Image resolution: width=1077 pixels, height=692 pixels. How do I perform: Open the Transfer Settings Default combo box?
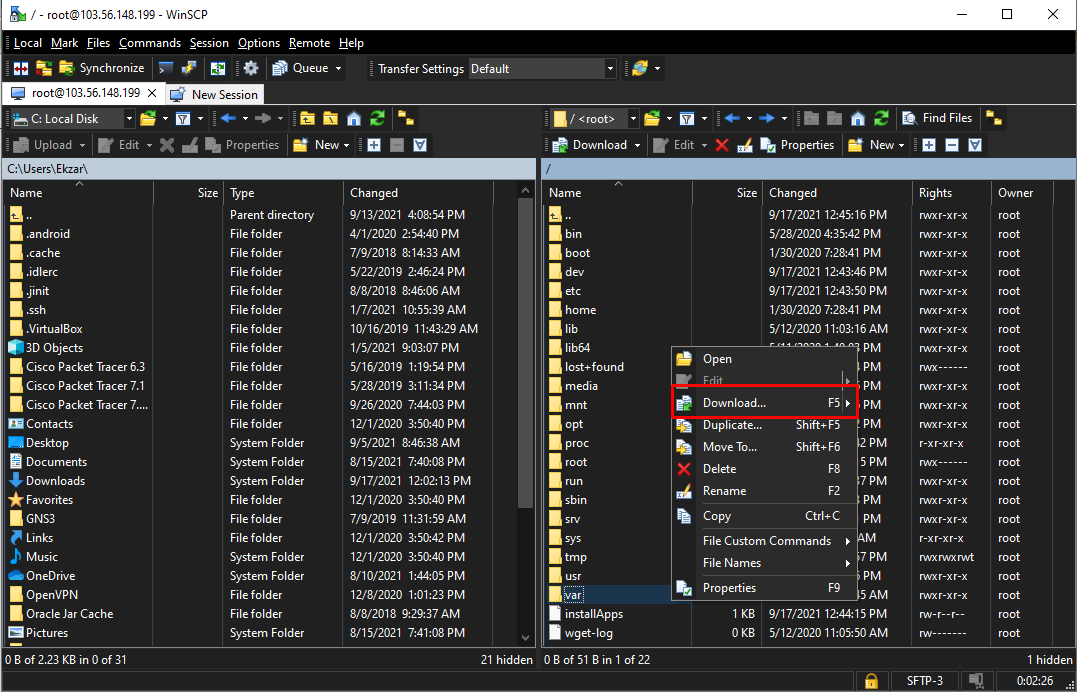542,69
